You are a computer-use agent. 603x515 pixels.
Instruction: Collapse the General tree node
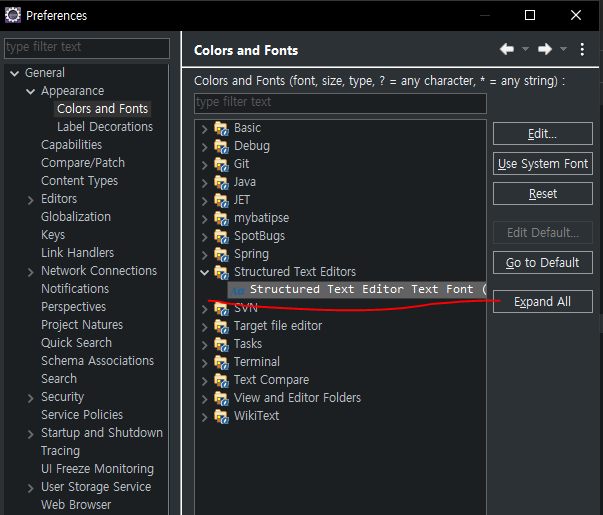(x=15, y=73)
